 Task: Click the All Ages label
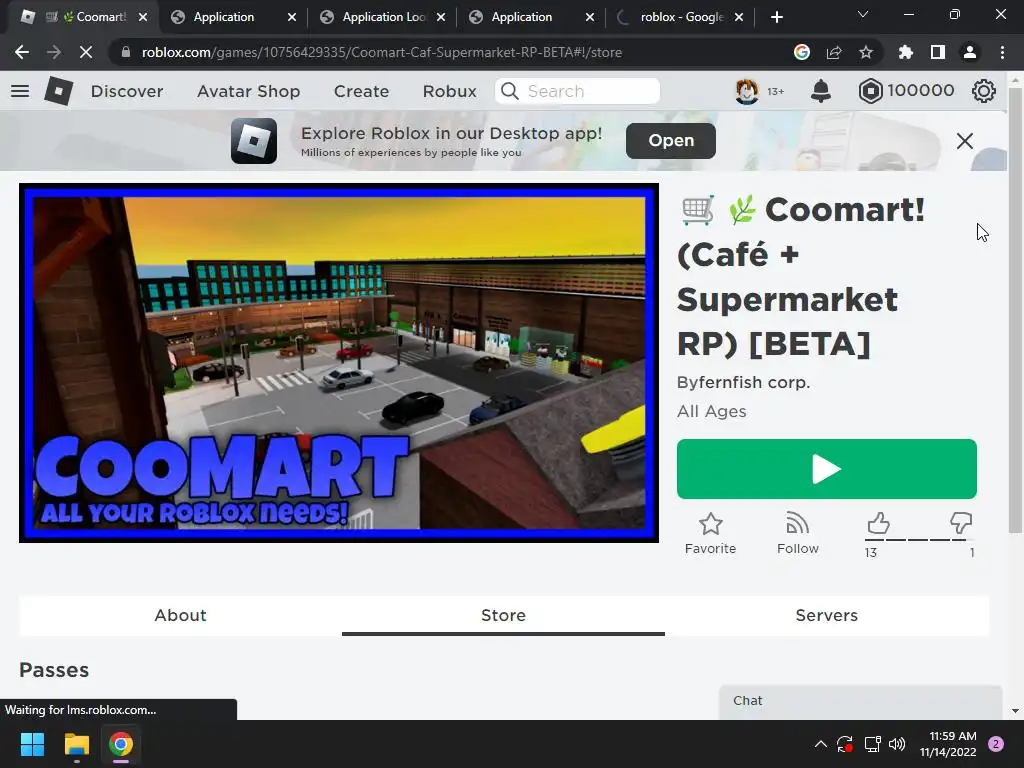click(x=712, y=411)
